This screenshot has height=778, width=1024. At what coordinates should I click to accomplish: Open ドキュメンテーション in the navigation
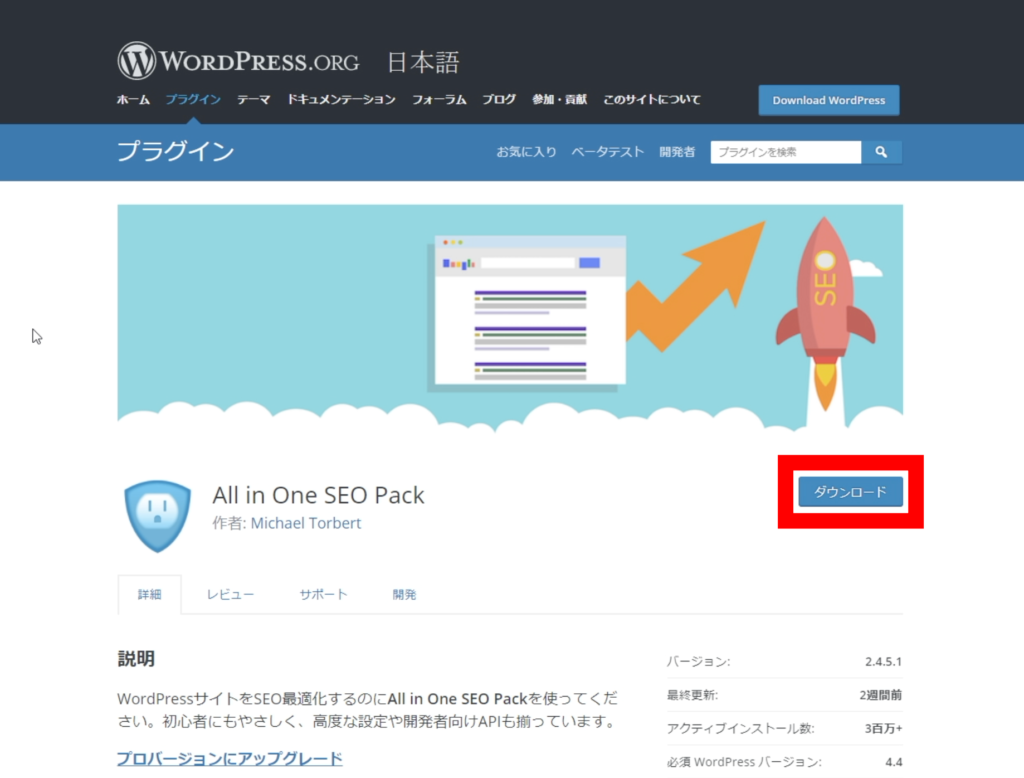click(x=342, y=99)
